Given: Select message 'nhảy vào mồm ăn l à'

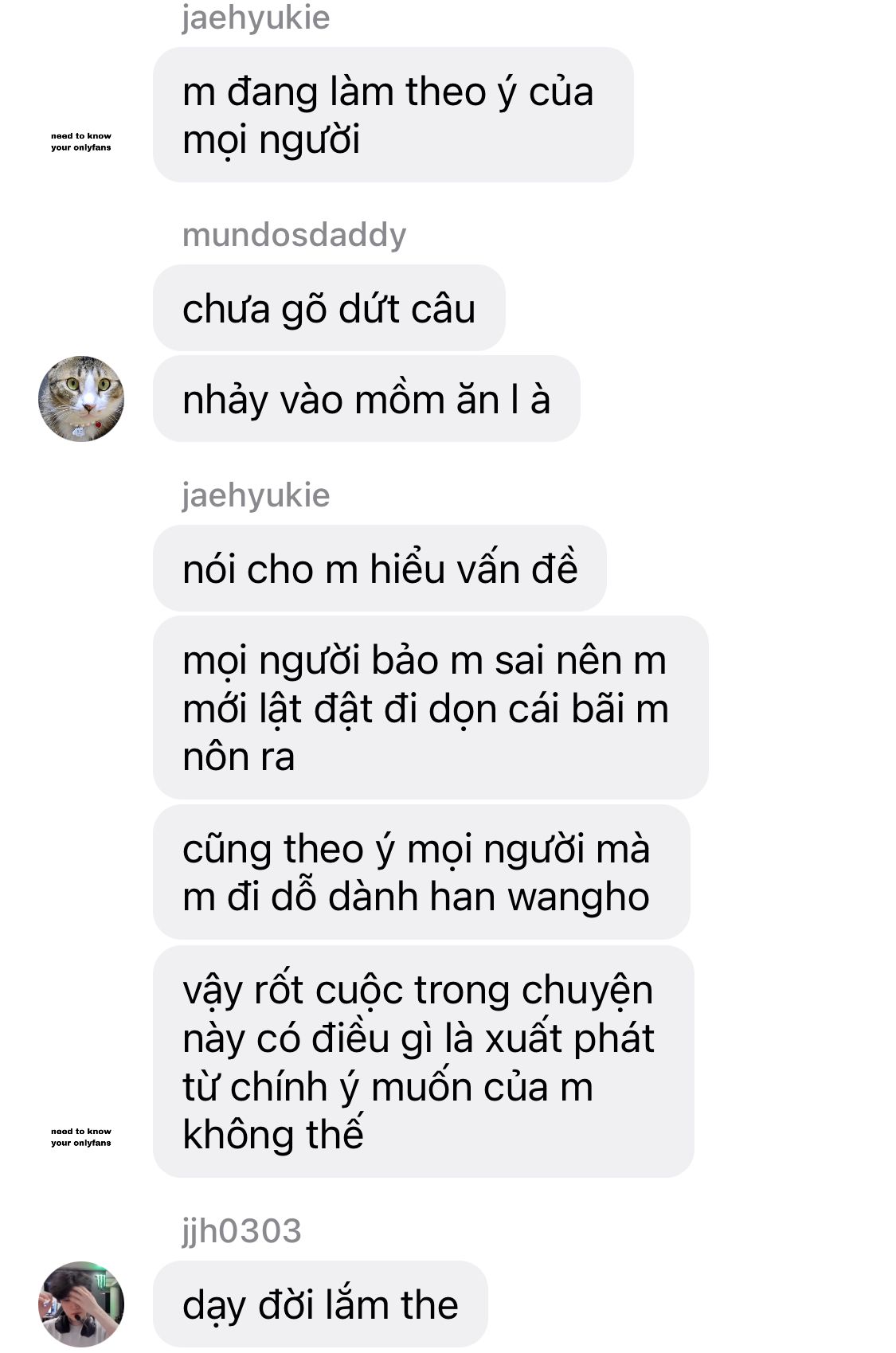Looking at the screenshot, I should [366, 399].
